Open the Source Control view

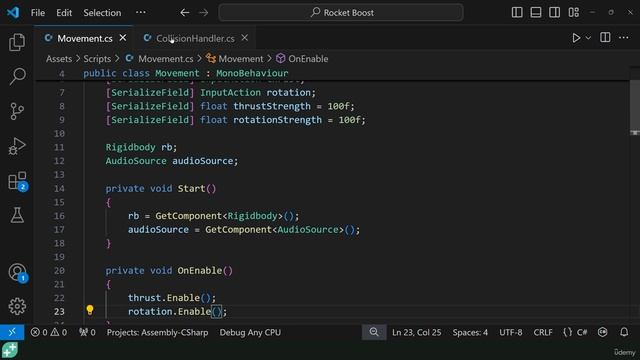tap(17, 111)
